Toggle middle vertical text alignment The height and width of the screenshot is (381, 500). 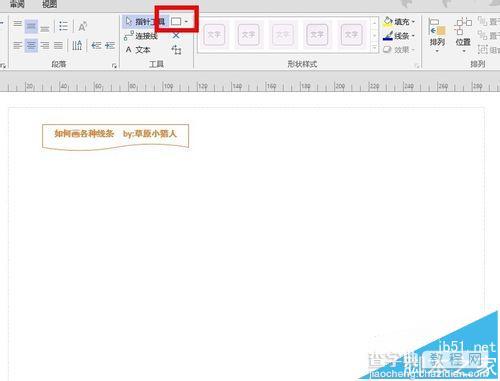coord(31,26)
